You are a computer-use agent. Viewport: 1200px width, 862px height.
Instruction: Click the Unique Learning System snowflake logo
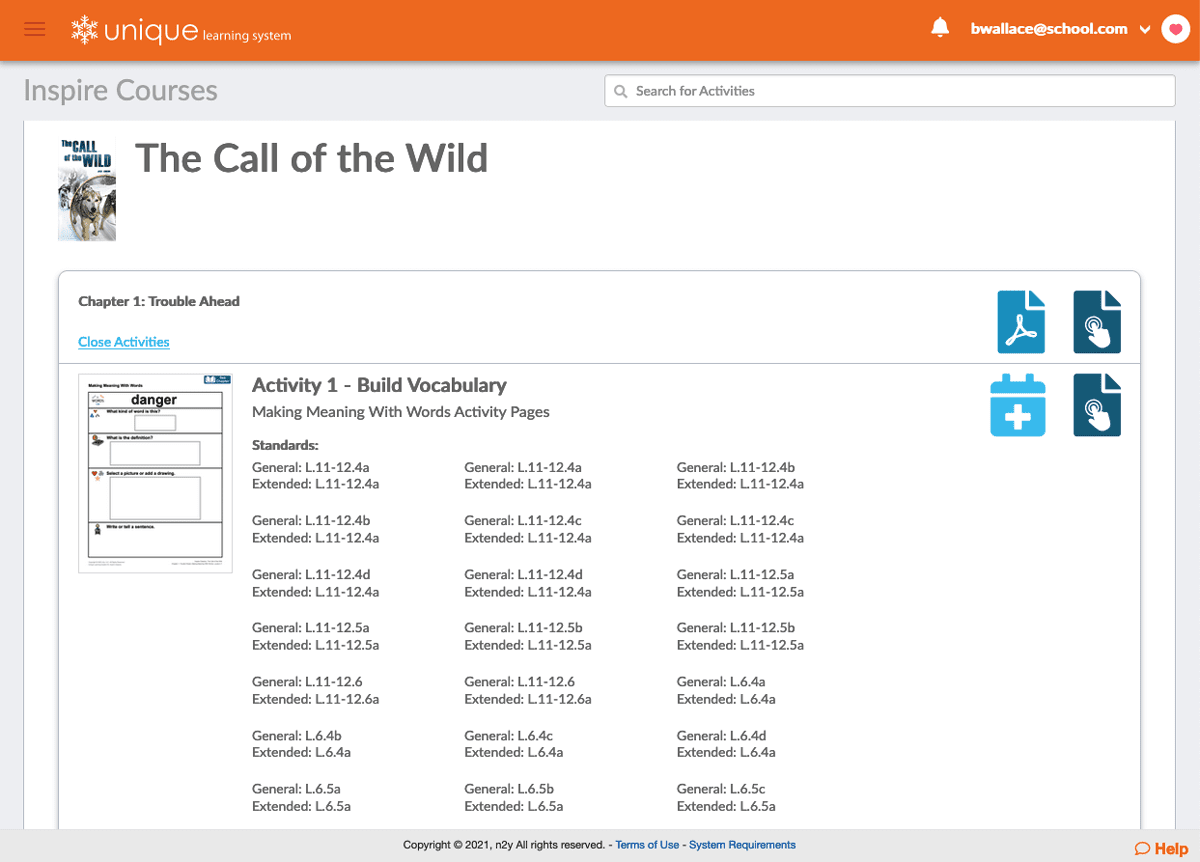pos(84,30)
